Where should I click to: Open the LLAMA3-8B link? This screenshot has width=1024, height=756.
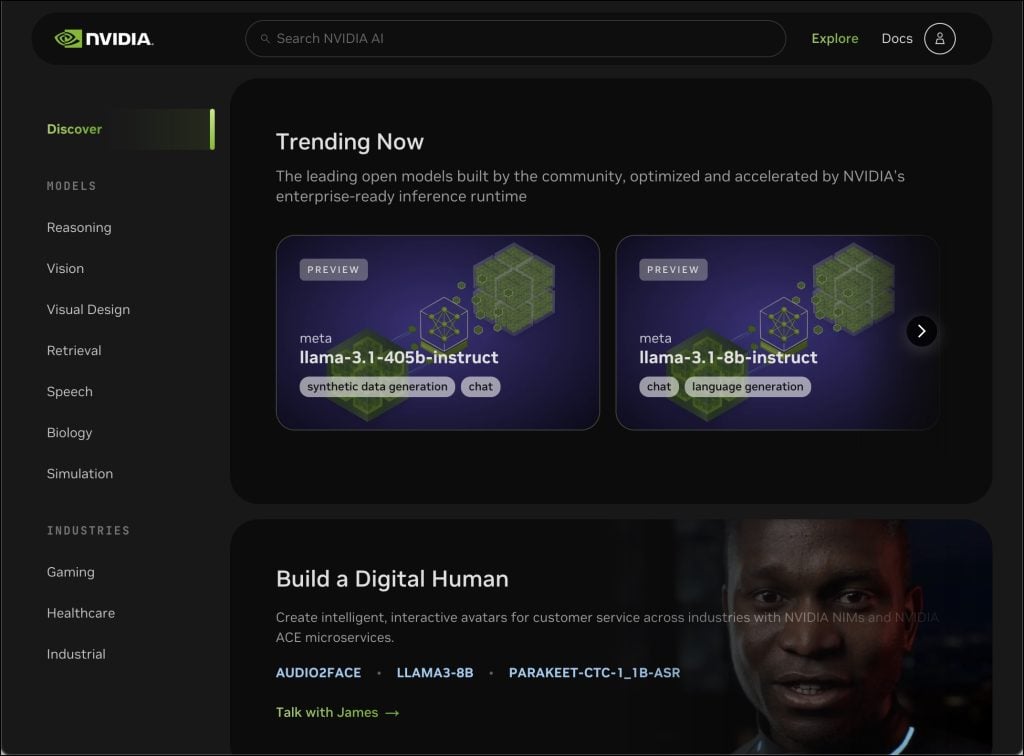point(435,672)
